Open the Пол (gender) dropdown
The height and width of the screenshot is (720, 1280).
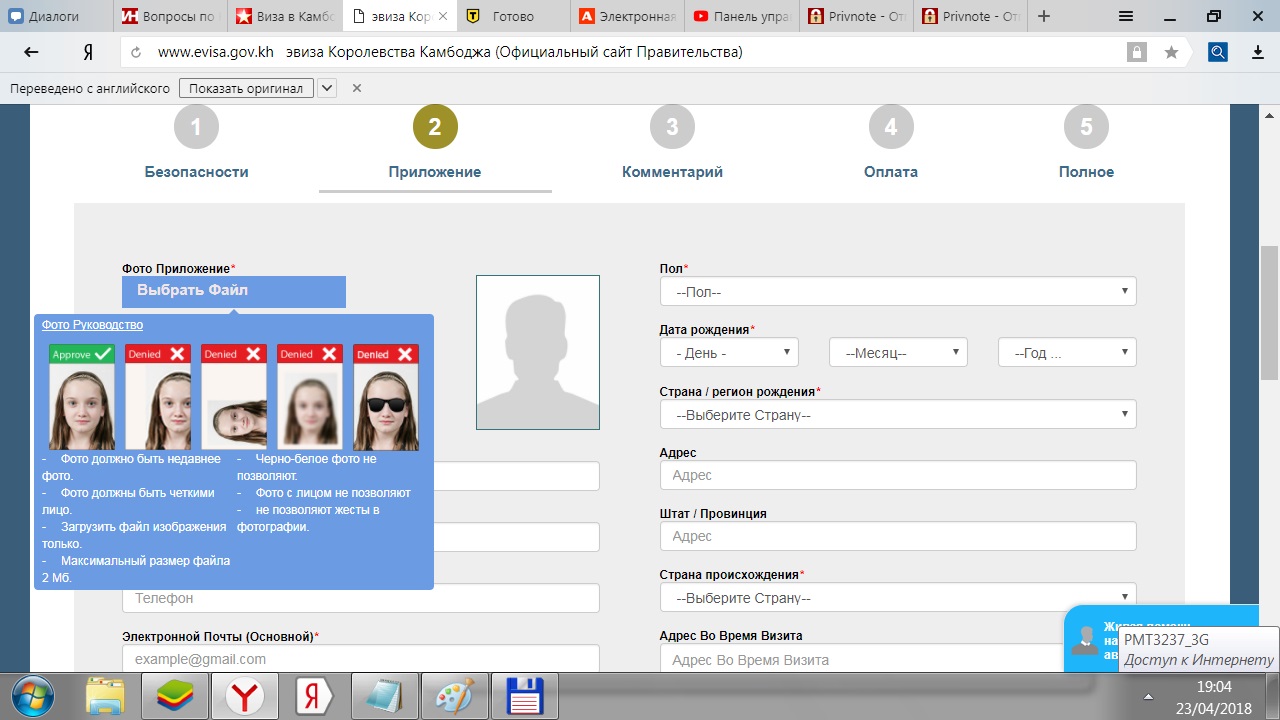[897, 291]
